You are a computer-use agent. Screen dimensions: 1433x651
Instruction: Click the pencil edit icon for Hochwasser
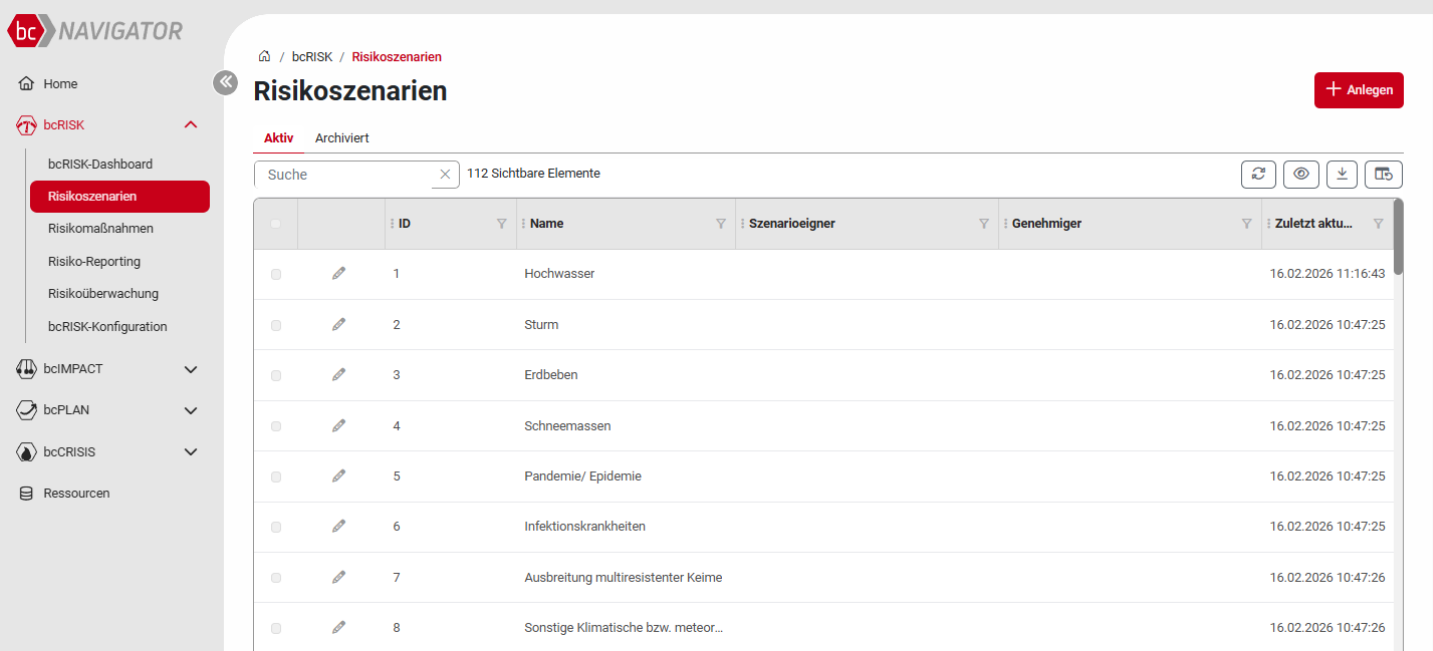point(339,273)
